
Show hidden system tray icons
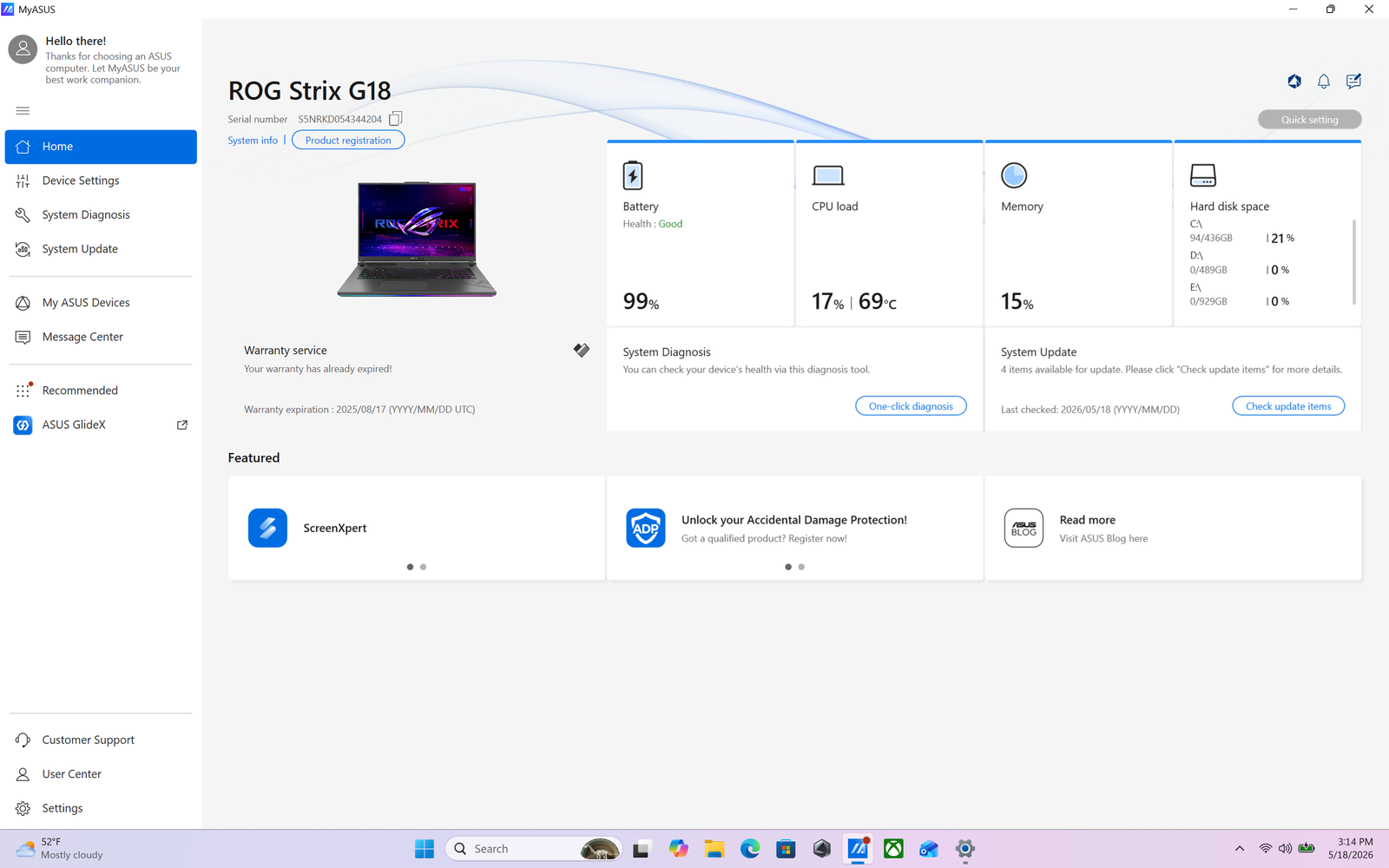click(x=1240, y=849)
